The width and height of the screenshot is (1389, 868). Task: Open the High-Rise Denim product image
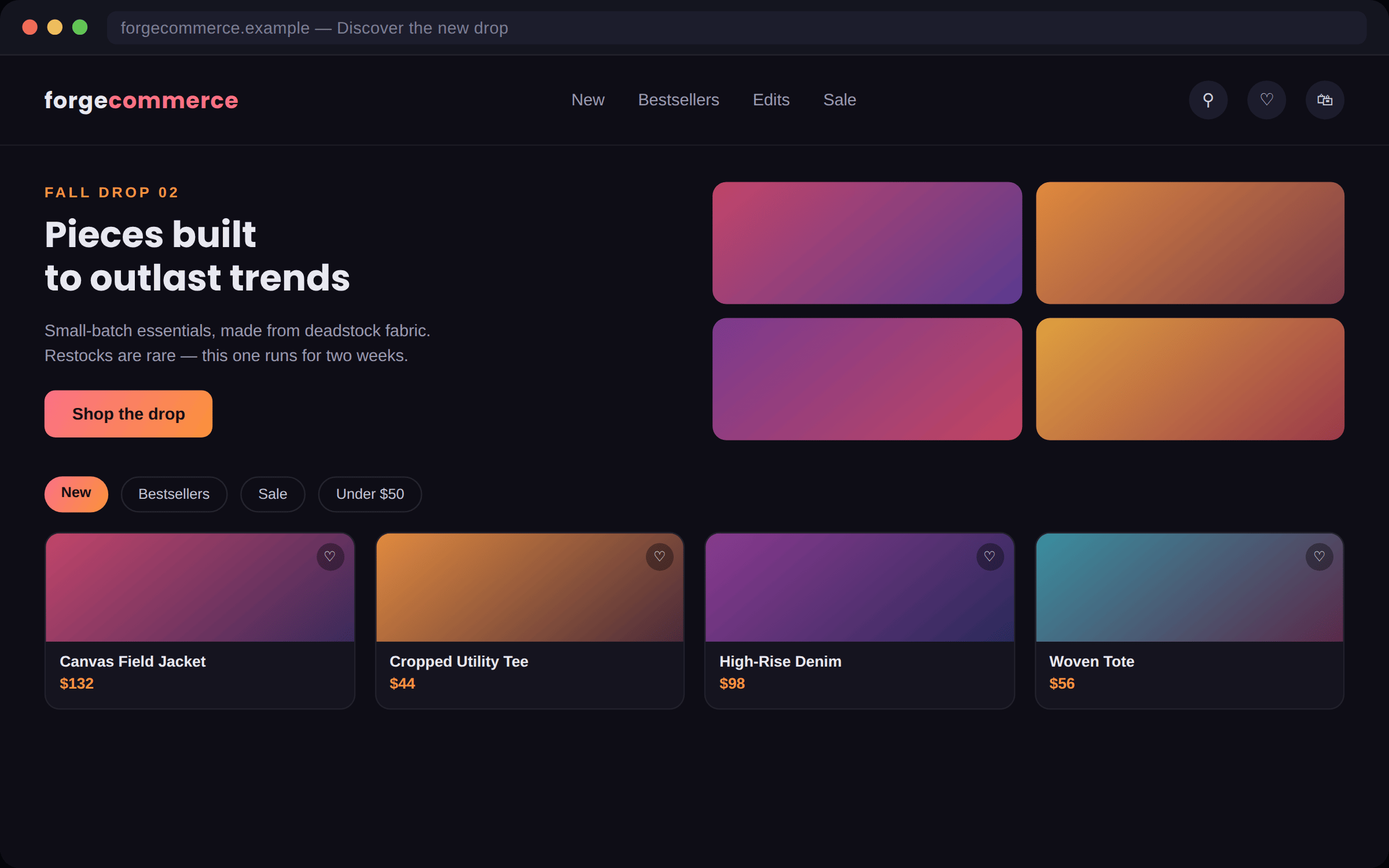pos(859,587)
